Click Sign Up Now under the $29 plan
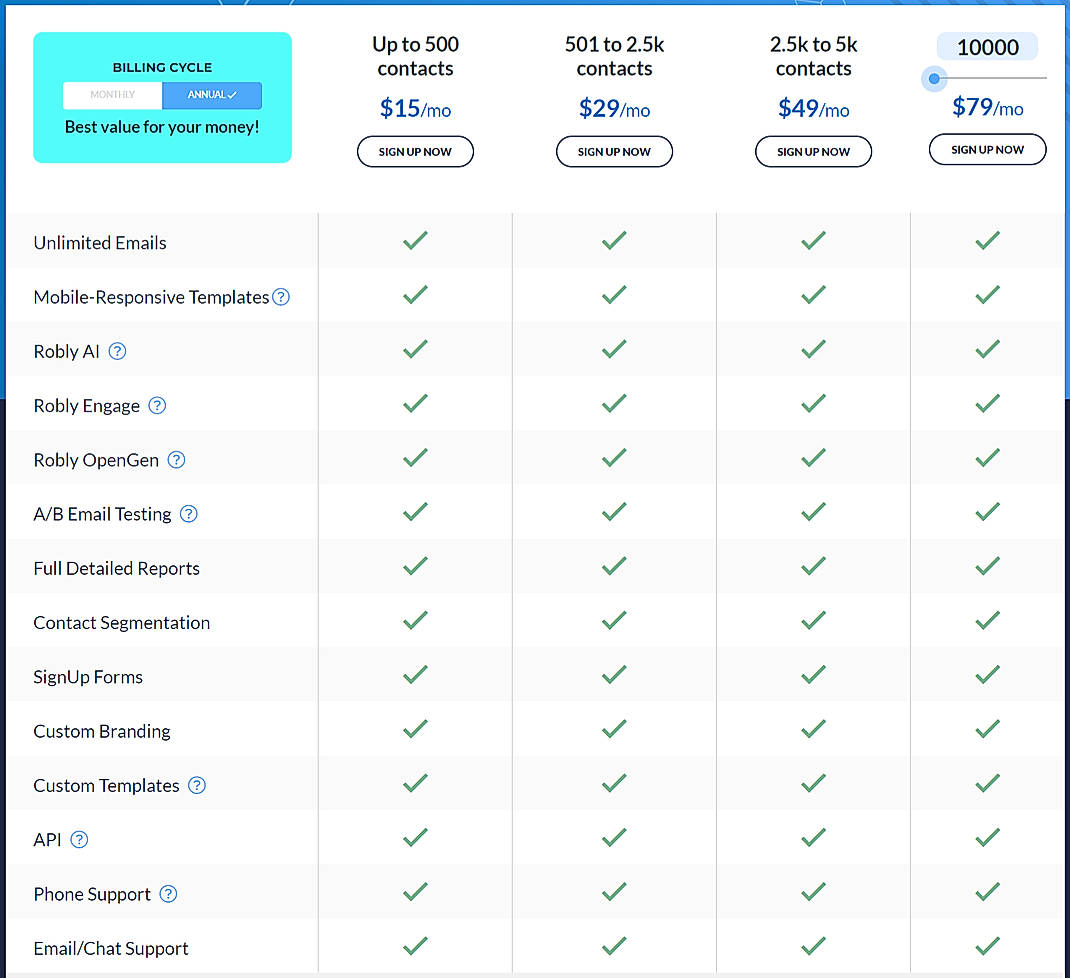 point(614,151)
